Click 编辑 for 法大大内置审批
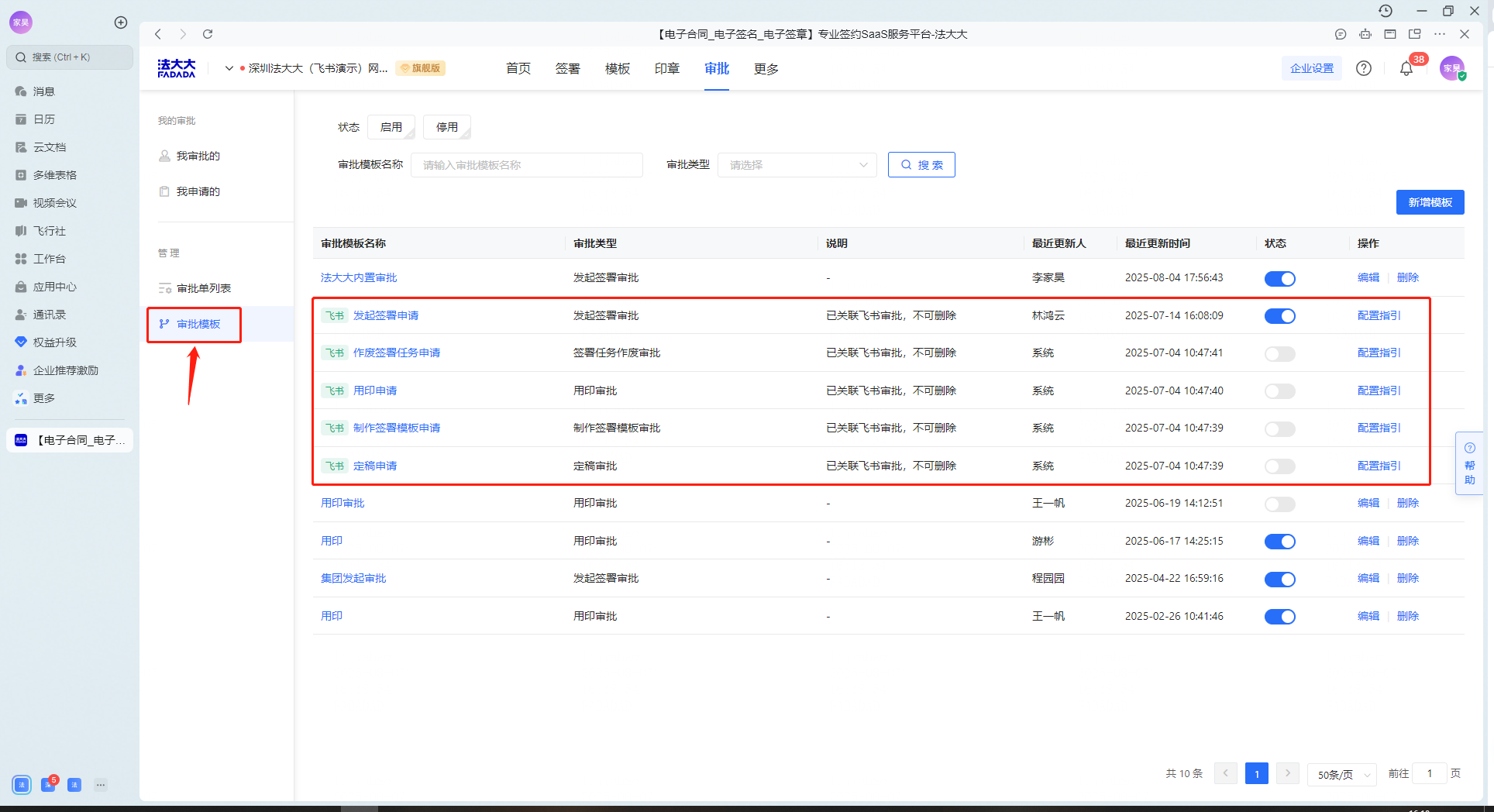 tap(1368, 277)
